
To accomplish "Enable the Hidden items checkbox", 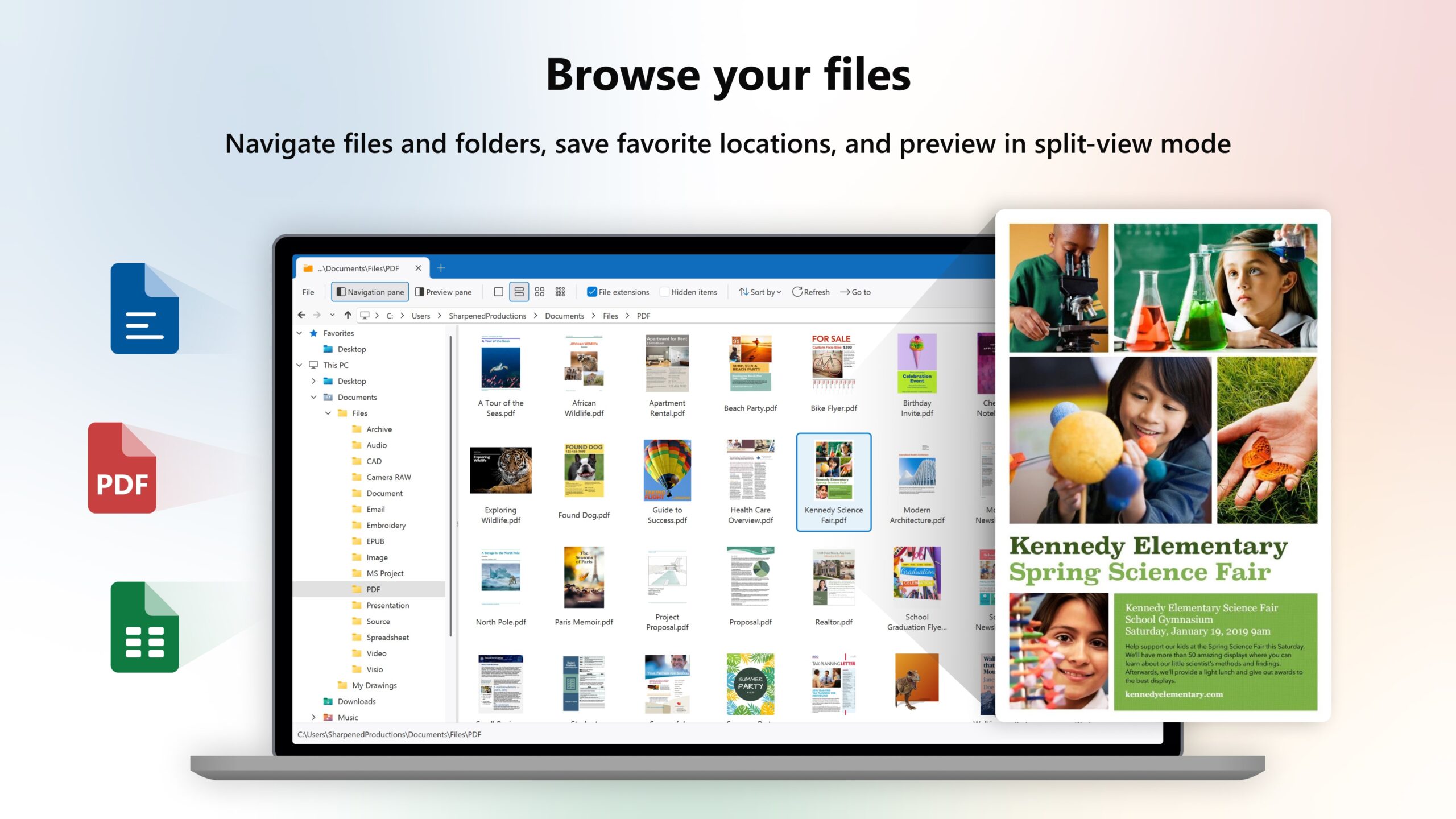I will [664, 292].
